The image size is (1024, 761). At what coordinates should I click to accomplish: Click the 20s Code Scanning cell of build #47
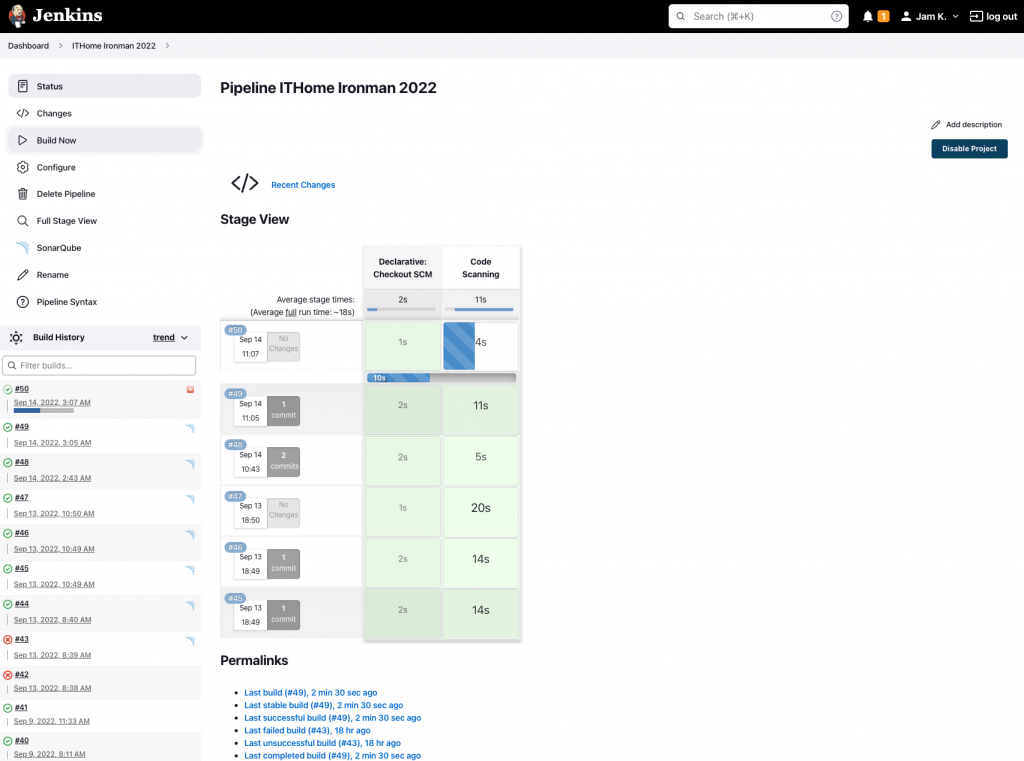click(x=481, y=512)
